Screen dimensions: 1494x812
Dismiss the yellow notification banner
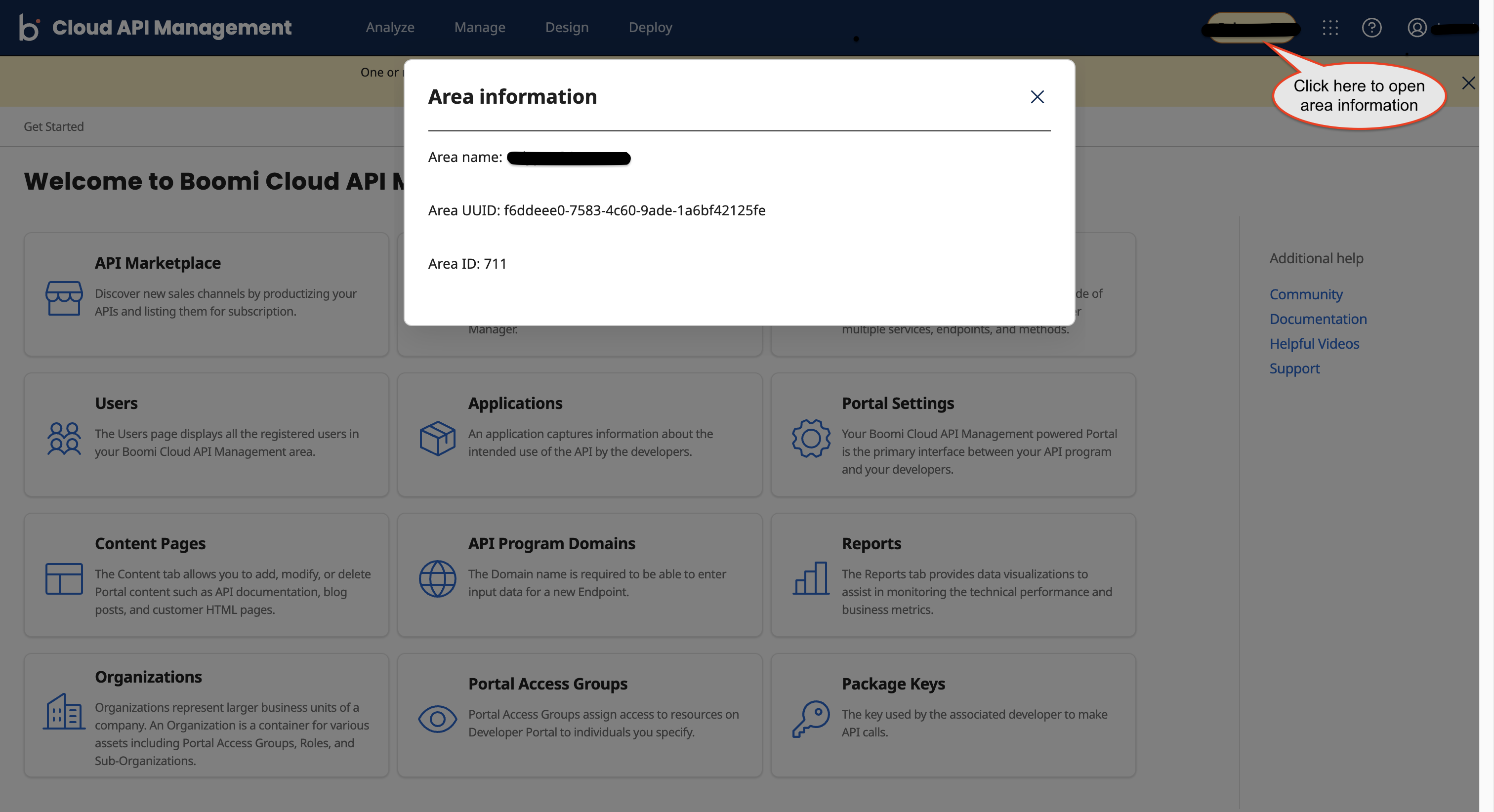pos(1468,83)
